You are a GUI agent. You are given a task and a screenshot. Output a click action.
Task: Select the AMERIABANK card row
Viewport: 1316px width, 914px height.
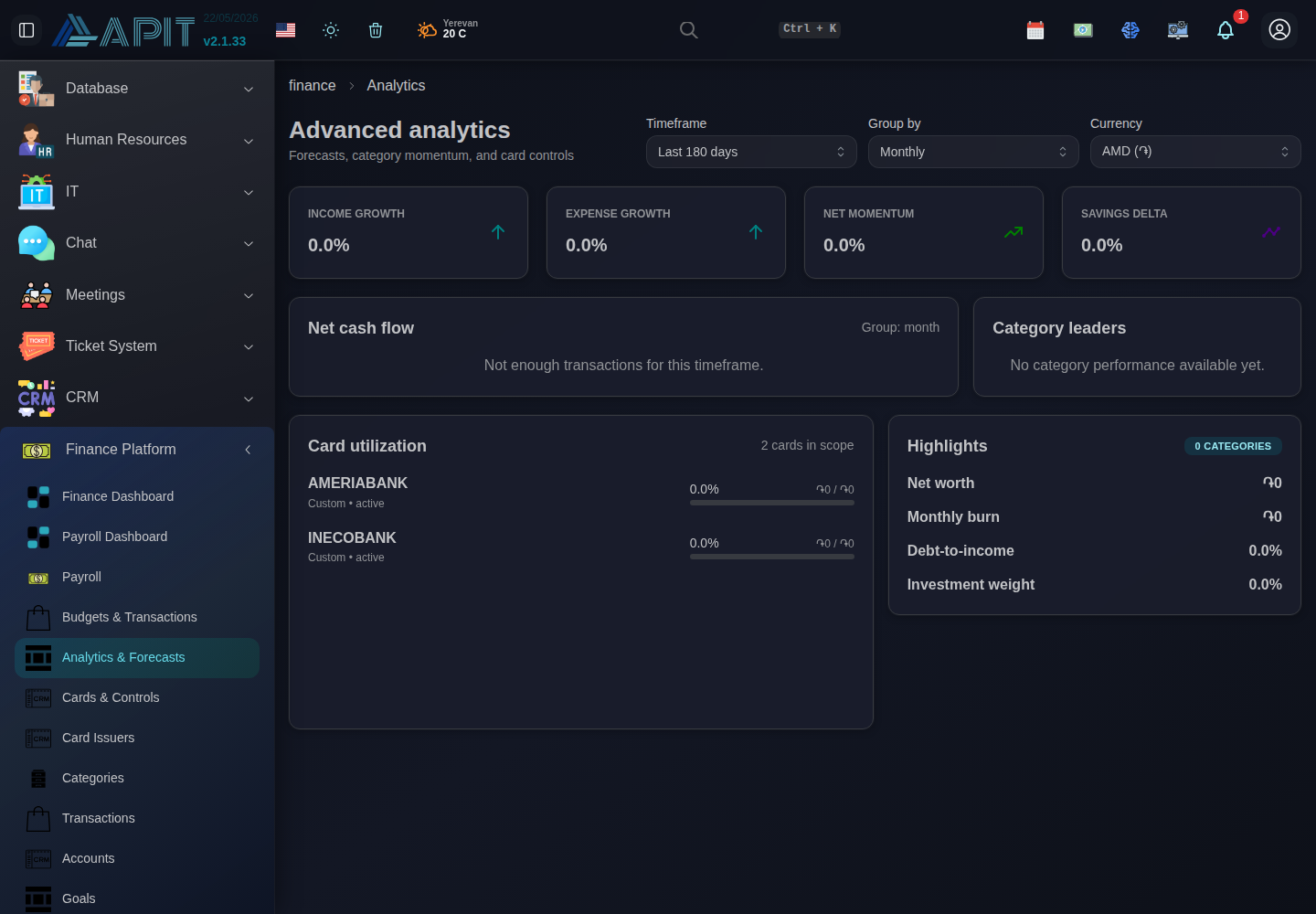click(581, 492)
